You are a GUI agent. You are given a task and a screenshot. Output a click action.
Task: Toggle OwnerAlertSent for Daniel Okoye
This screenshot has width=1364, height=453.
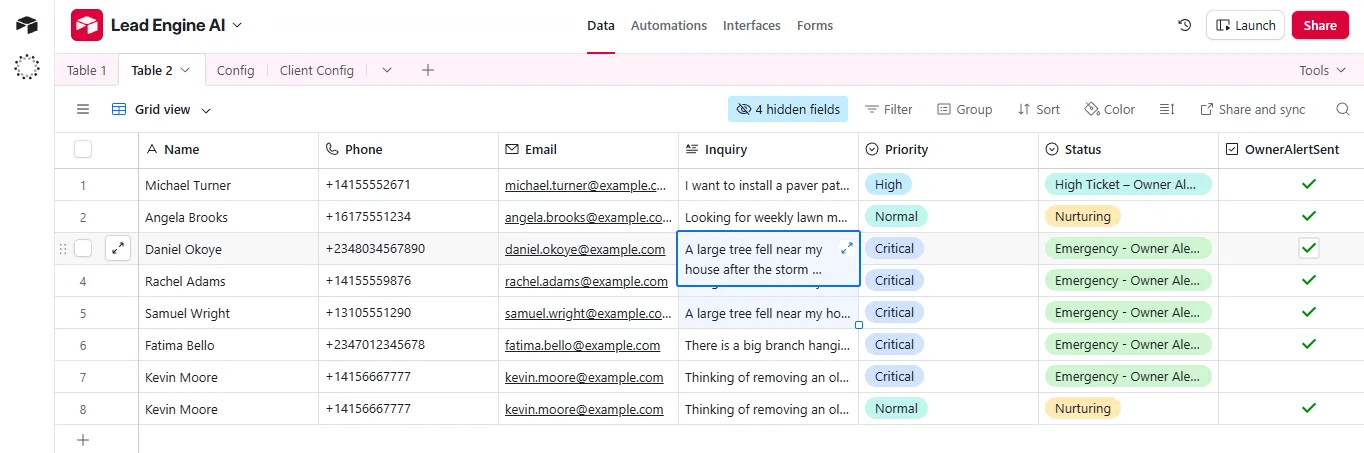1309,248
